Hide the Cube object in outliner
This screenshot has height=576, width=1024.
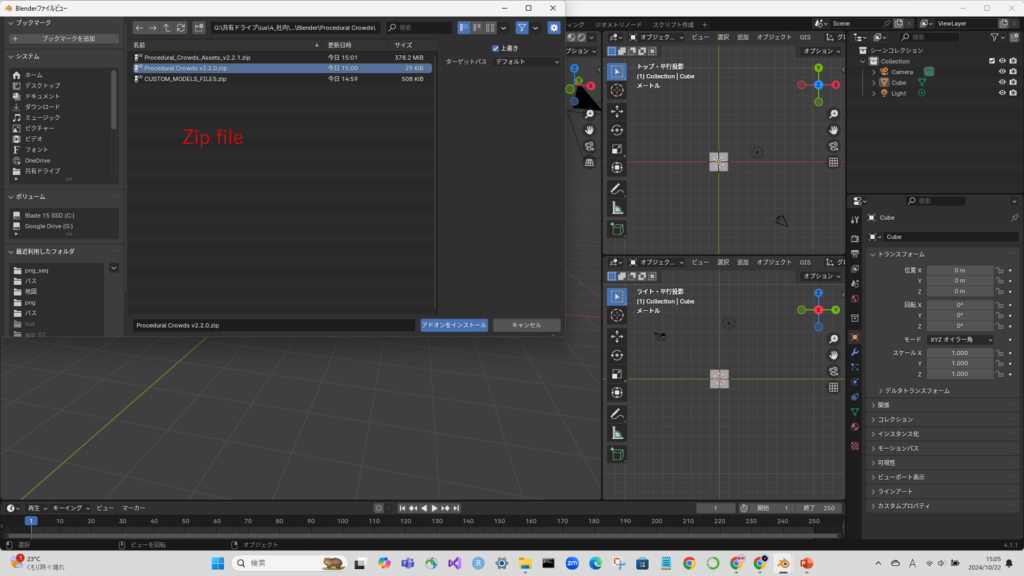click(1002, 82)
